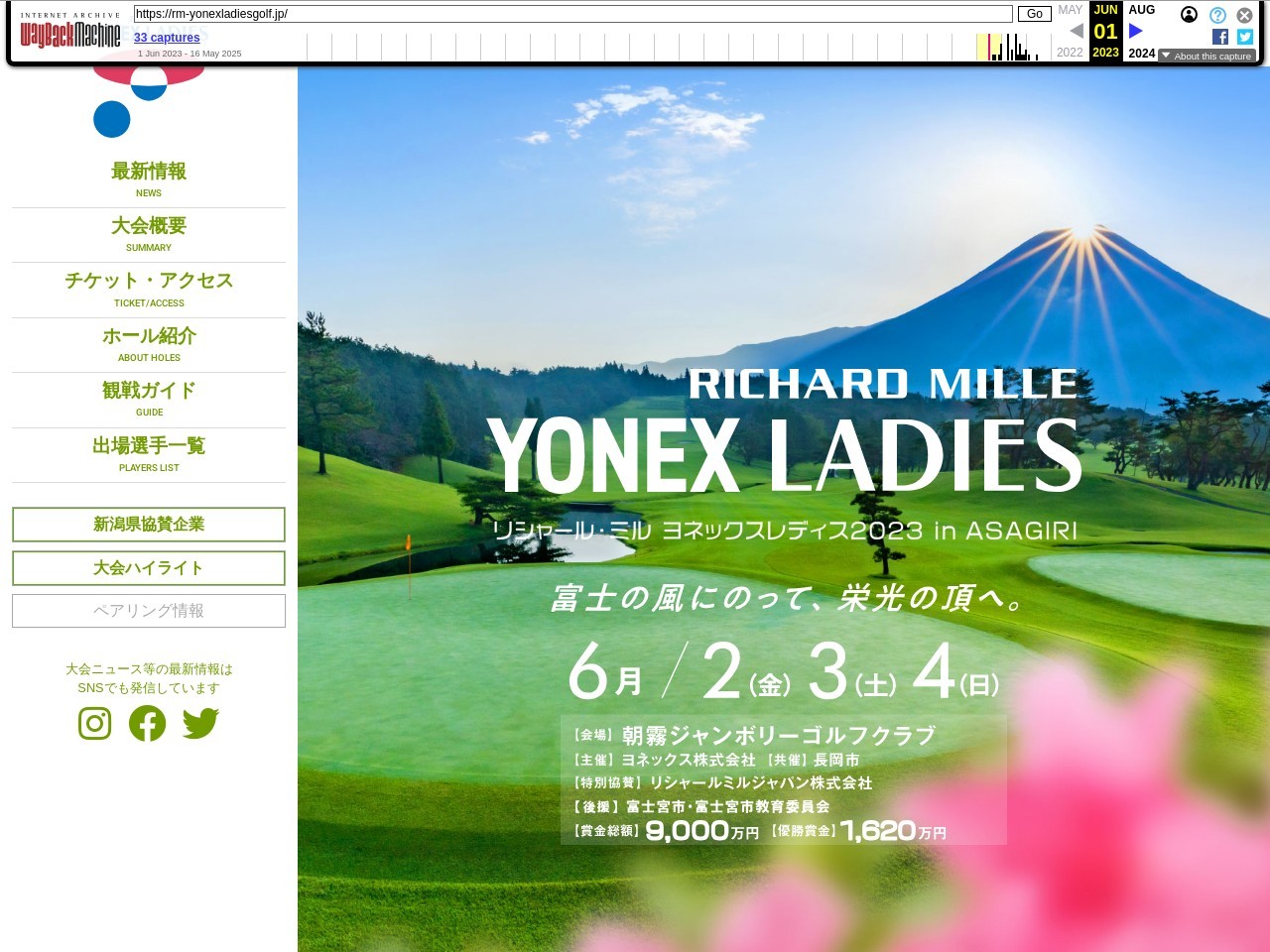Go to next capture arrow
Viewport: 1270px width, 952px height.
(1136, 31)
